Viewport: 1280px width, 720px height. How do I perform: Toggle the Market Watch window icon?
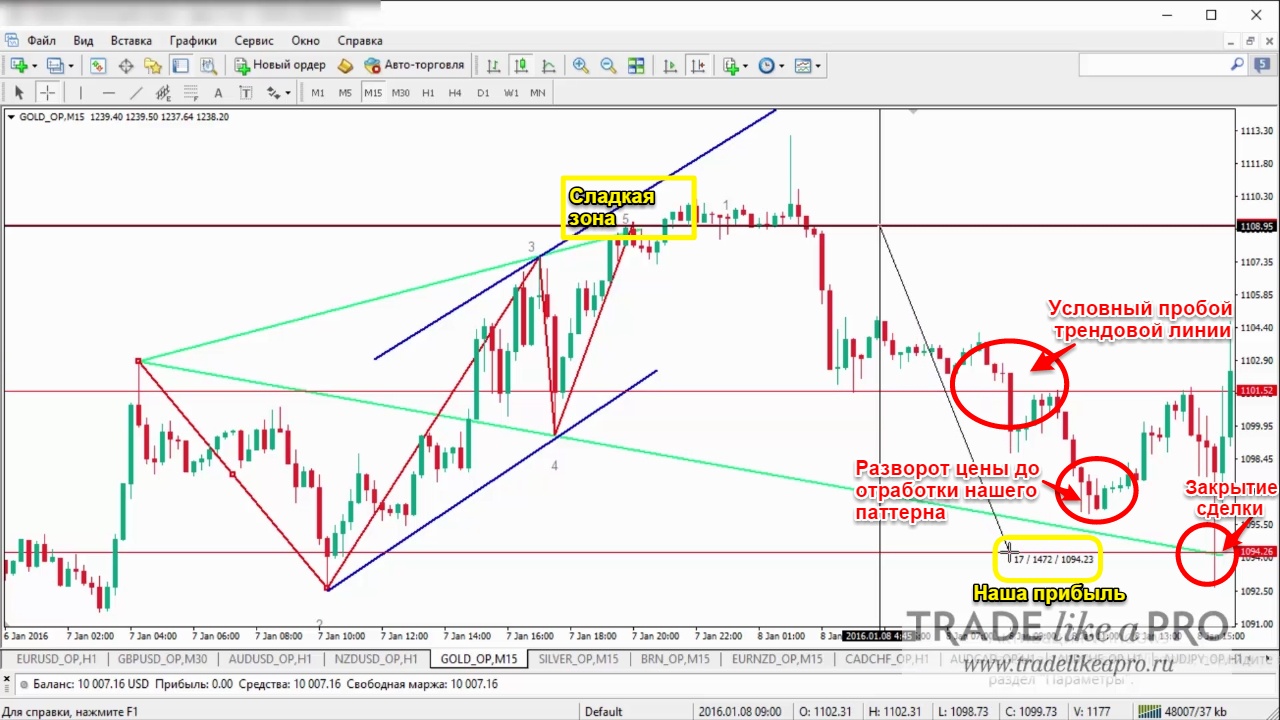(98, 65)
